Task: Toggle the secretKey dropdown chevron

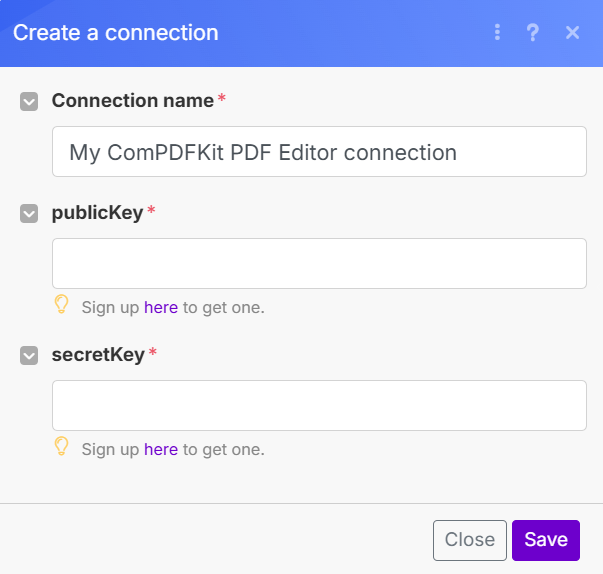Action: (29, 355)
